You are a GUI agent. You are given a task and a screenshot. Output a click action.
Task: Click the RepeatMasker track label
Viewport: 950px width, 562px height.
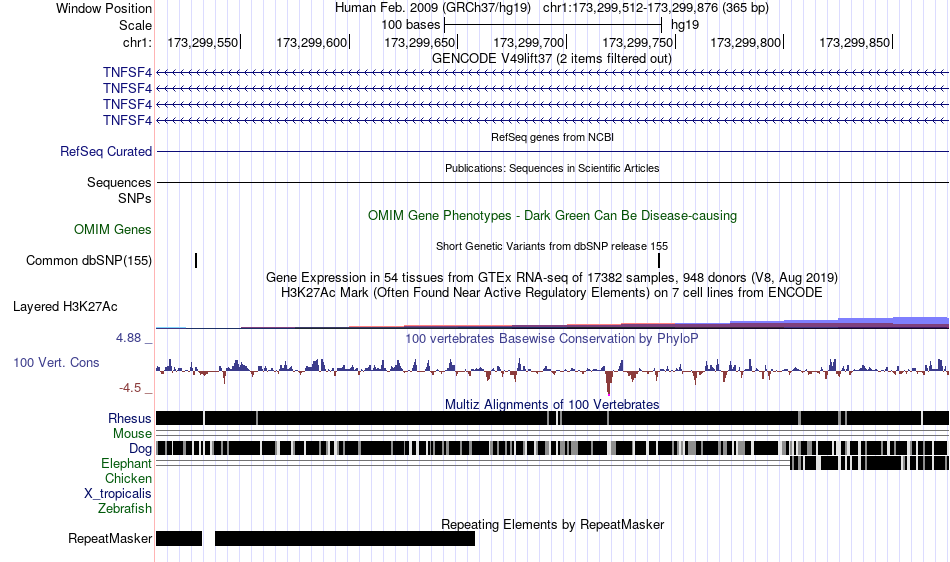110,538
